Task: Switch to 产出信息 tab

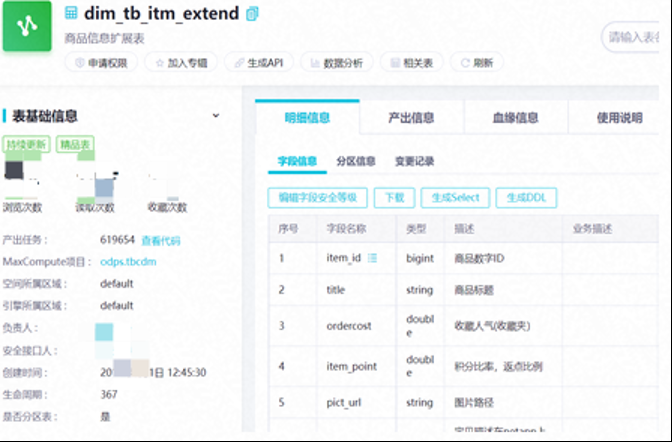Action: click(411, 117)
